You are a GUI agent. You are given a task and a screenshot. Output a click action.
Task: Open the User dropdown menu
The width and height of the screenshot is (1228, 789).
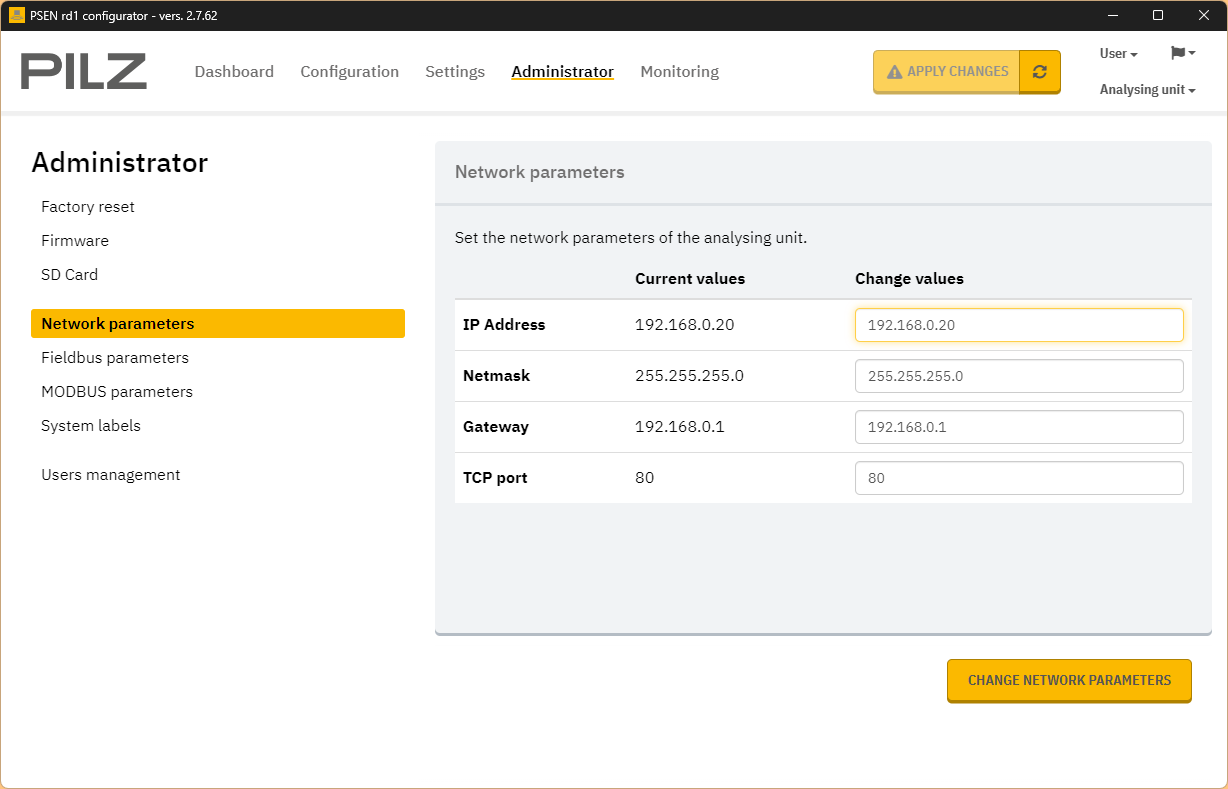(x=1118, y=54)
